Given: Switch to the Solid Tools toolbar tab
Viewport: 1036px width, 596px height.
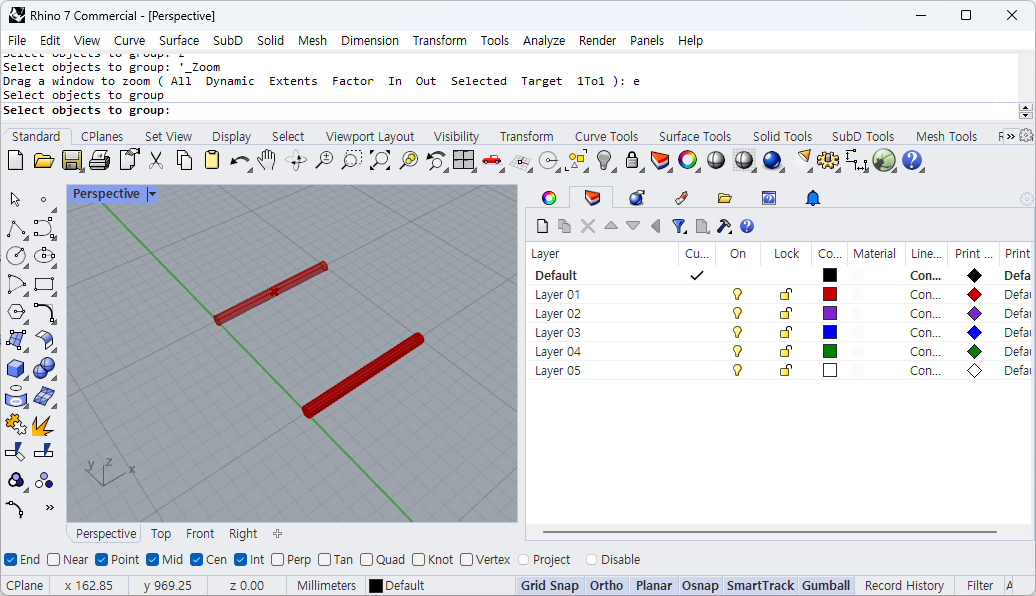Looking at the screenshot, I should pyautogui.click(x=782, y=136).
